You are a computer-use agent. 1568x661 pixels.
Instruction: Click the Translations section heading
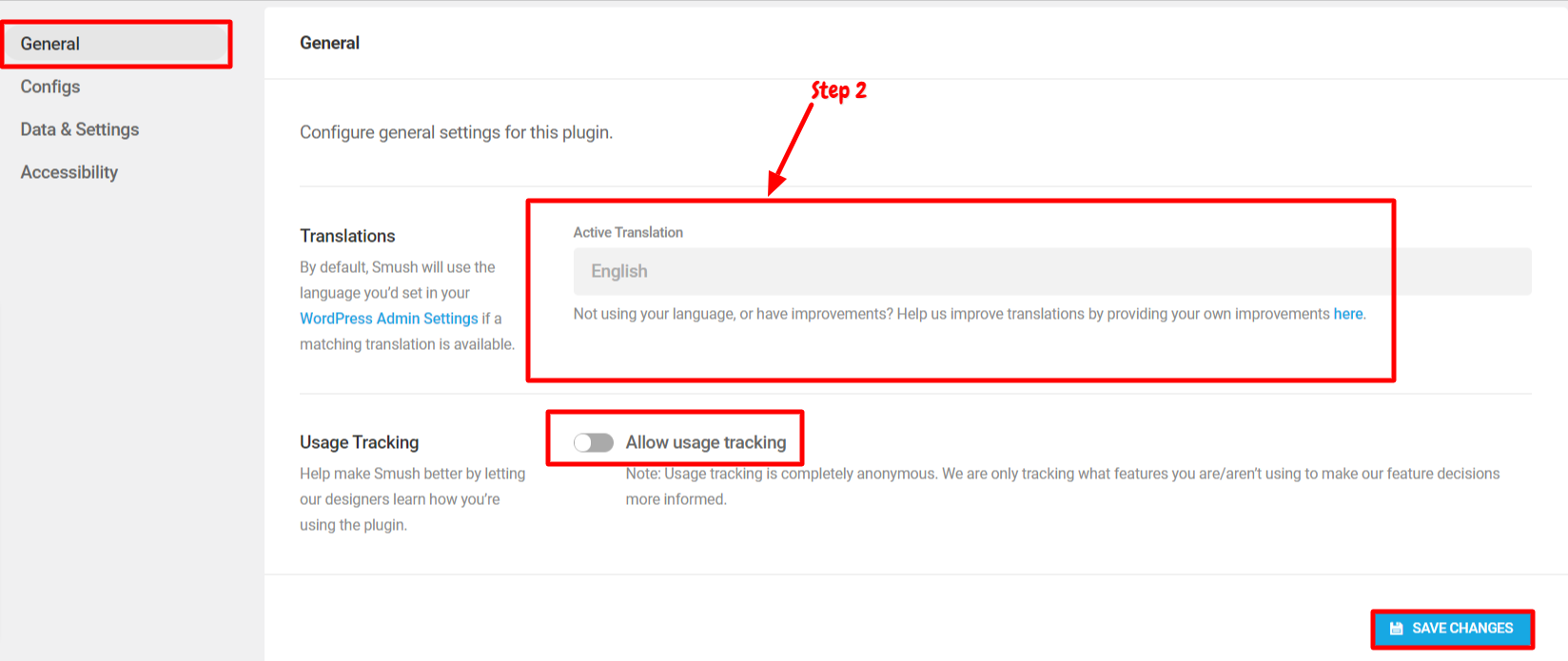click(347, 236)
